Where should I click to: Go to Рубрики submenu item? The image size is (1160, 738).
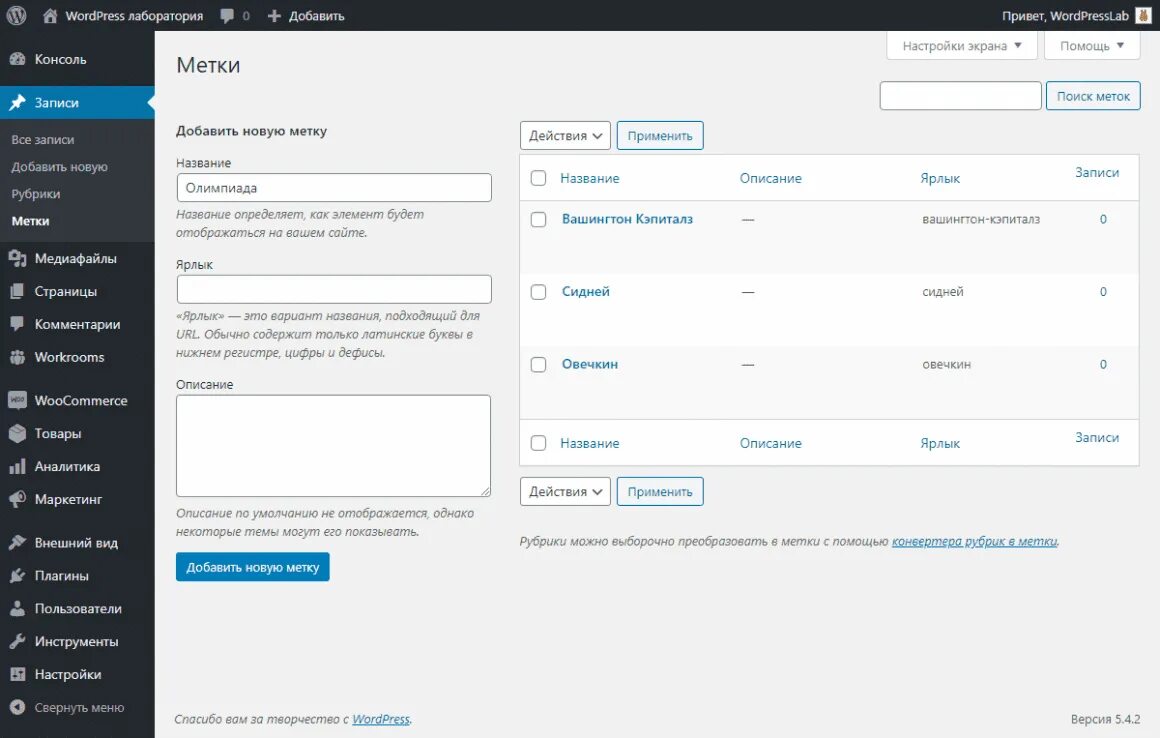(36, 194)
